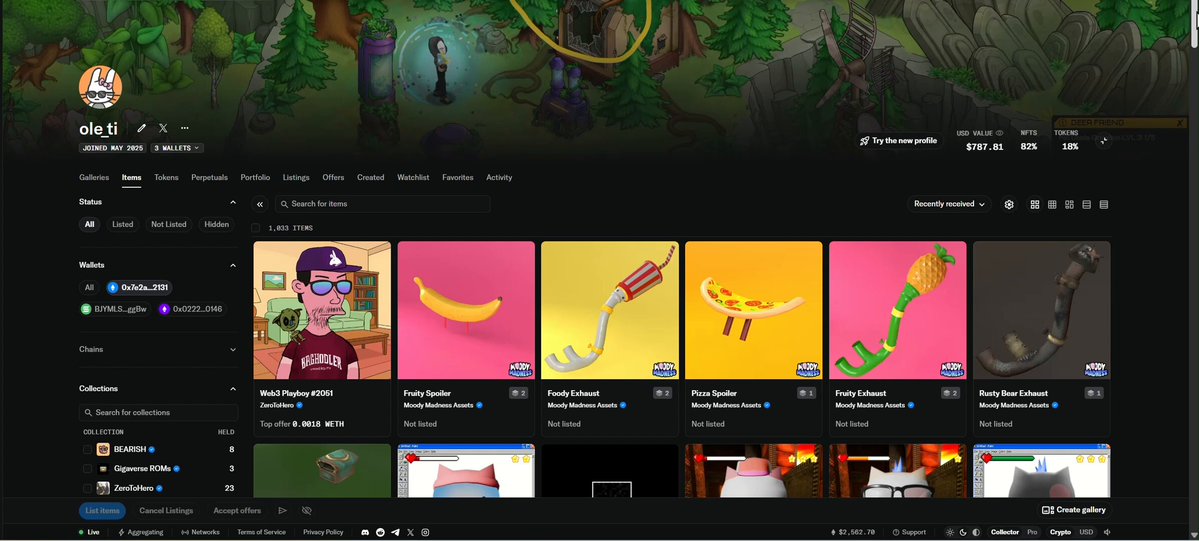Switch to large grid view
This screenshot has height=541, width=1199.
tap(1035, 204)
